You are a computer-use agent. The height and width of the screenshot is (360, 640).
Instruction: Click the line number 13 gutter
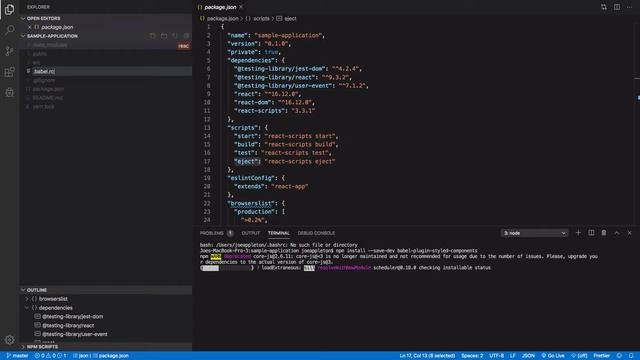coord(207,128)
